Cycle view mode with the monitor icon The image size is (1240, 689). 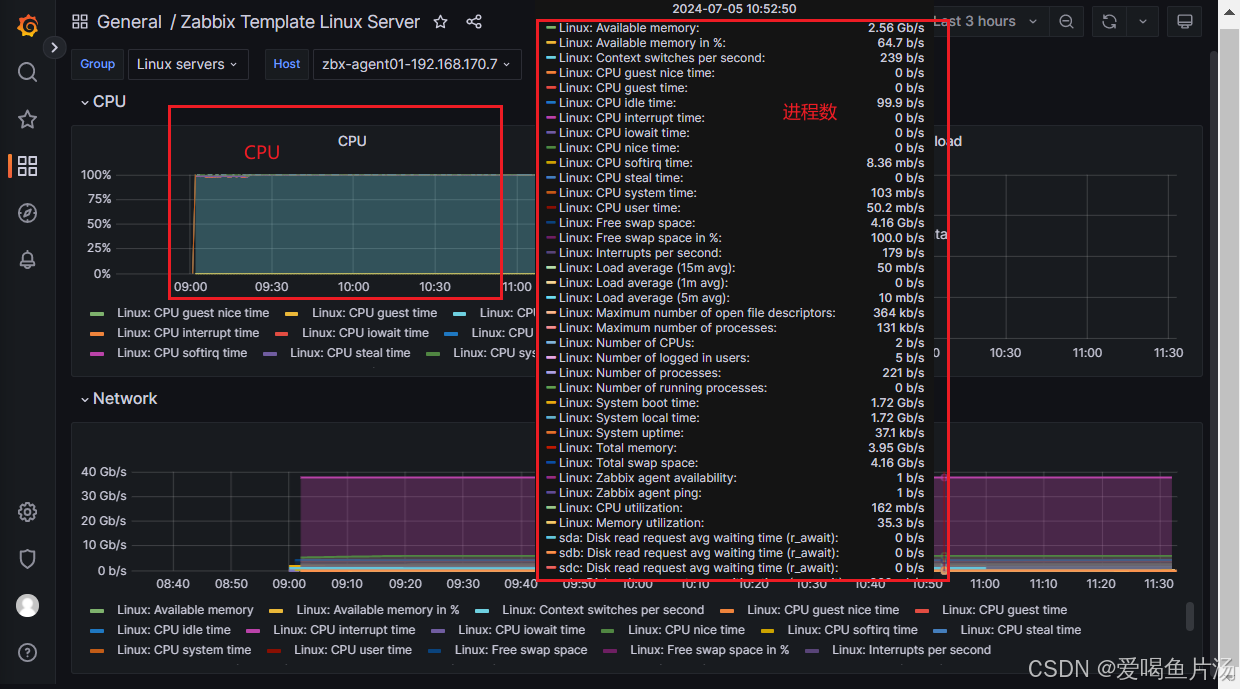tap(1185, 22)
